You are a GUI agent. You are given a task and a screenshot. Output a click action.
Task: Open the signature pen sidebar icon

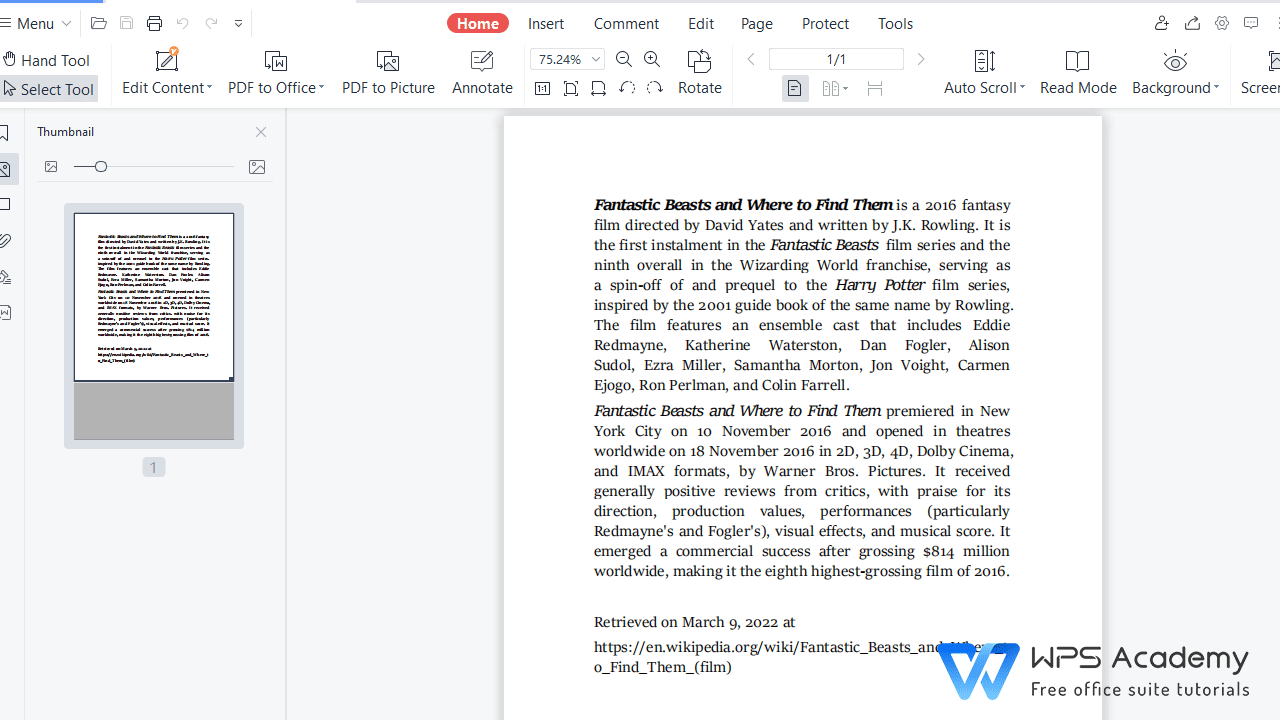[5, 277]
